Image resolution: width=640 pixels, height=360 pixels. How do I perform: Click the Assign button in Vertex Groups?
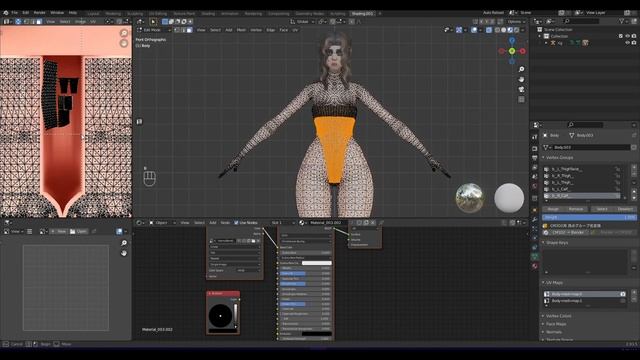pyautogui.click(x=553, y=209)
